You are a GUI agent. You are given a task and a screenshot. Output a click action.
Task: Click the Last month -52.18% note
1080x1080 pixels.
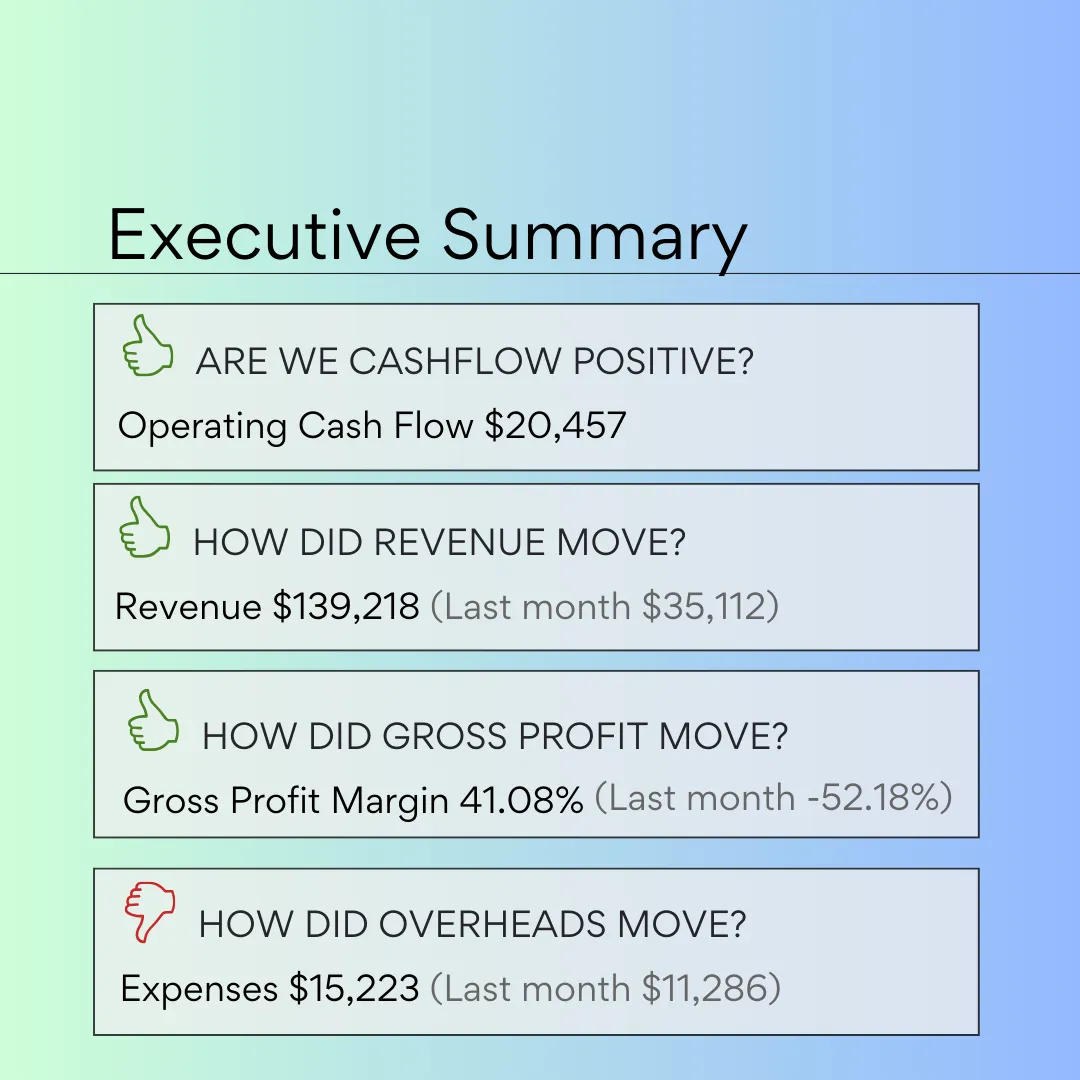pos(773,798)
